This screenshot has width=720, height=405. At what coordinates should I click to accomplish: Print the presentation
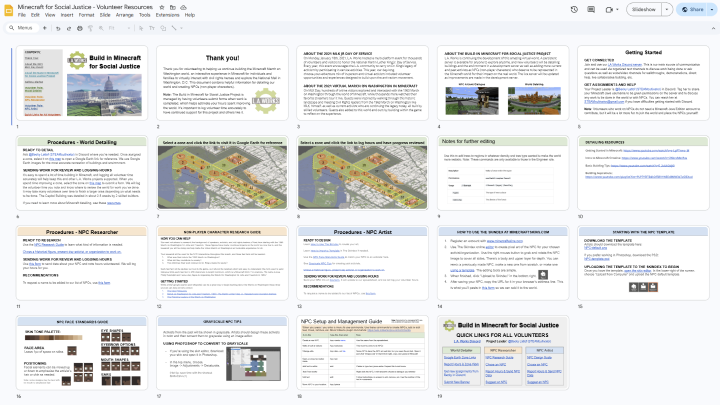[79, 28]
